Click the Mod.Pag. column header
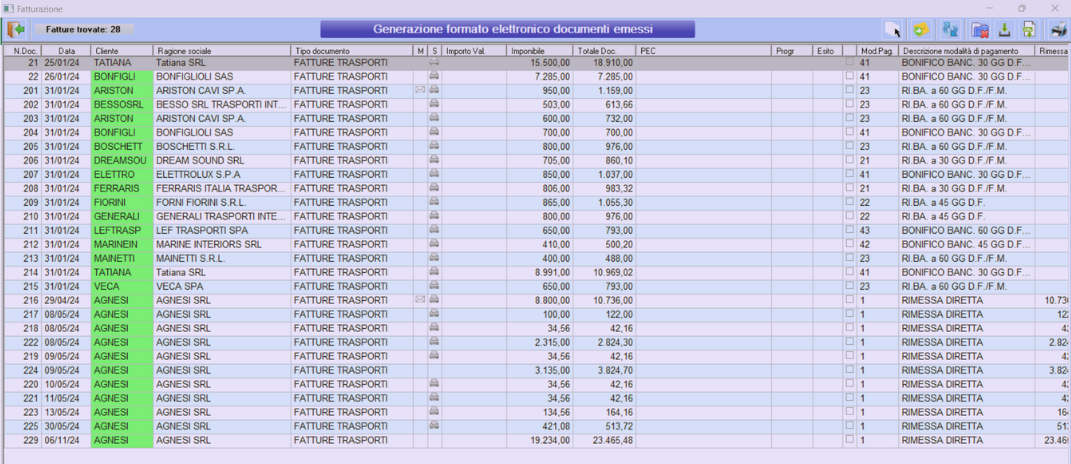Screen dimensions: 1071x464 point(877,50)
